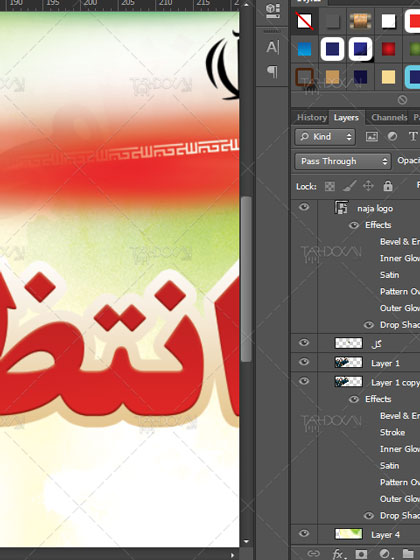Add a layer style via fx icon

pyautogui.click(x=339, y=554)
